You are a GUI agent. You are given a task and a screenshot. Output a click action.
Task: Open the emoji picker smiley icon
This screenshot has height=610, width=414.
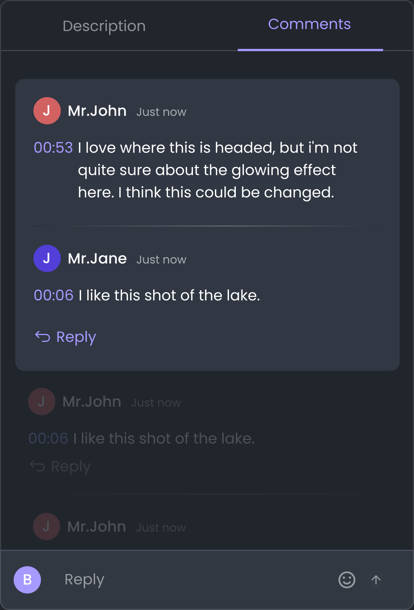[x=346, y=580]
